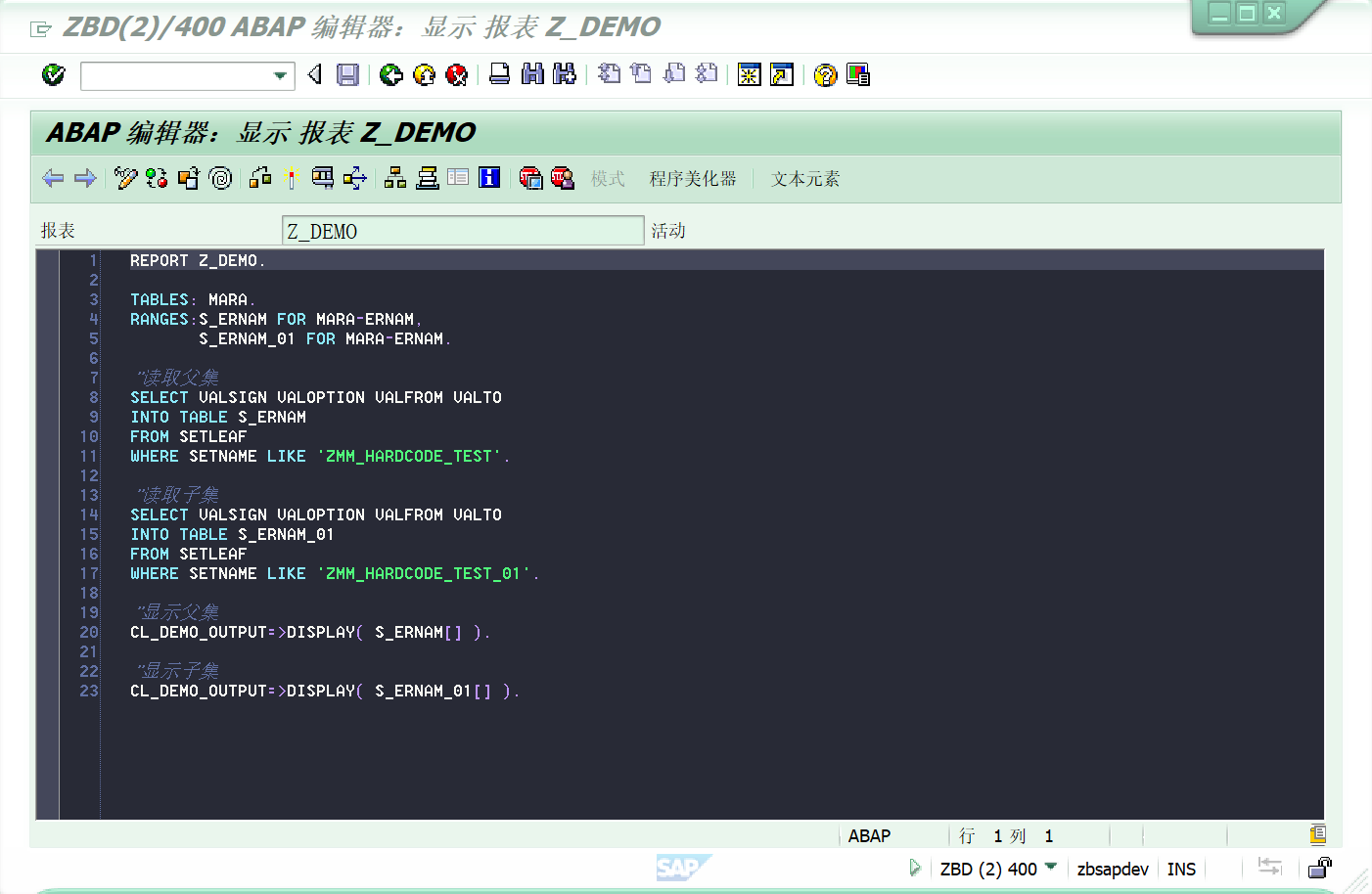Click the 程序美化器 (Pretty Printer) button
The image size is (1372, 894).
point(694,179)
